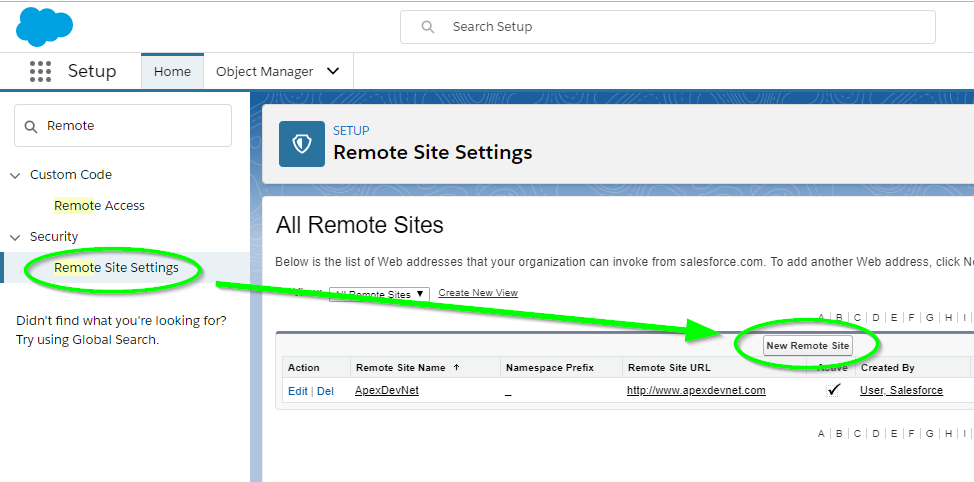974x482 pixels.
Task: Click the Quick Find box containing Remote
Action: point(123,125)
